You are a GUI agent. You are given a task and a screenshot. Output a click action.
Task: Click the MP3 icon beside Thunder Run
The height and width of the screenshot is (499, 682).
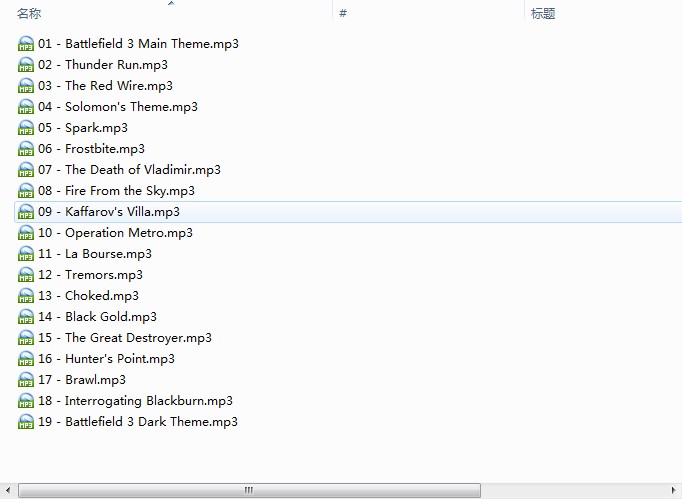coord(26,65)
